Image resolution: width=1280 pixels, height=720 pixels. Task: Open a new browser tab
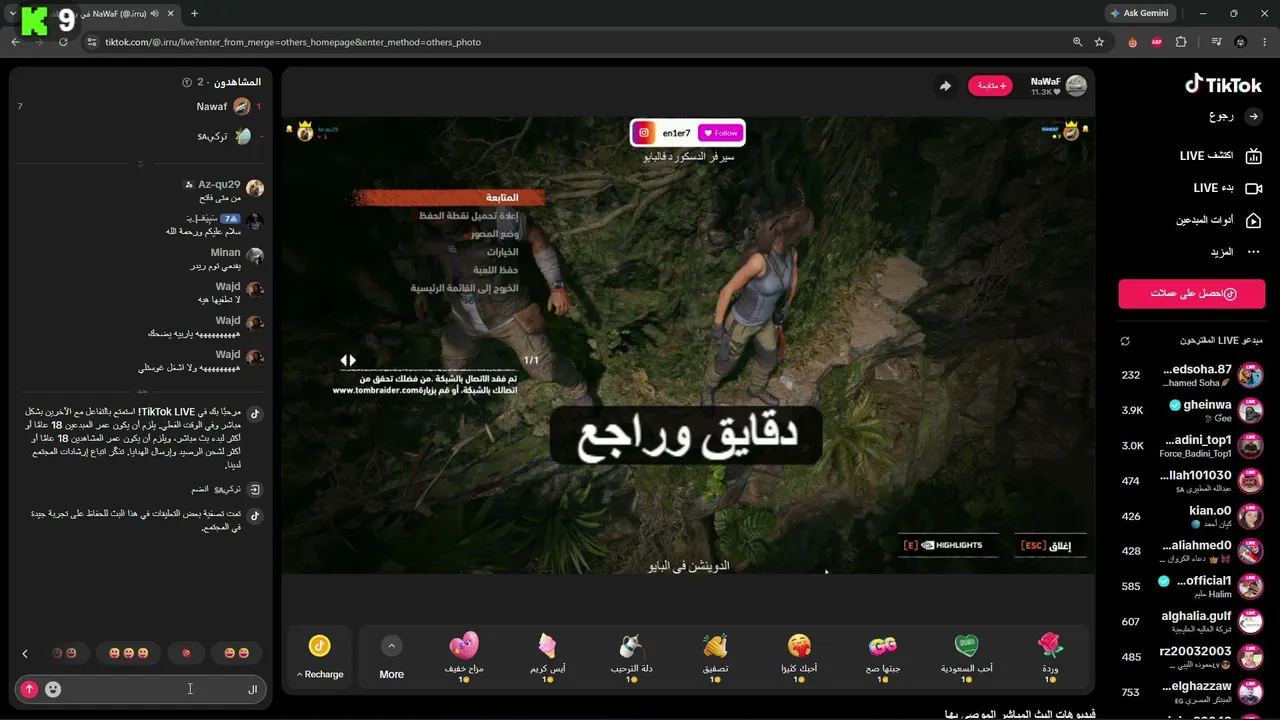point(194,14)
